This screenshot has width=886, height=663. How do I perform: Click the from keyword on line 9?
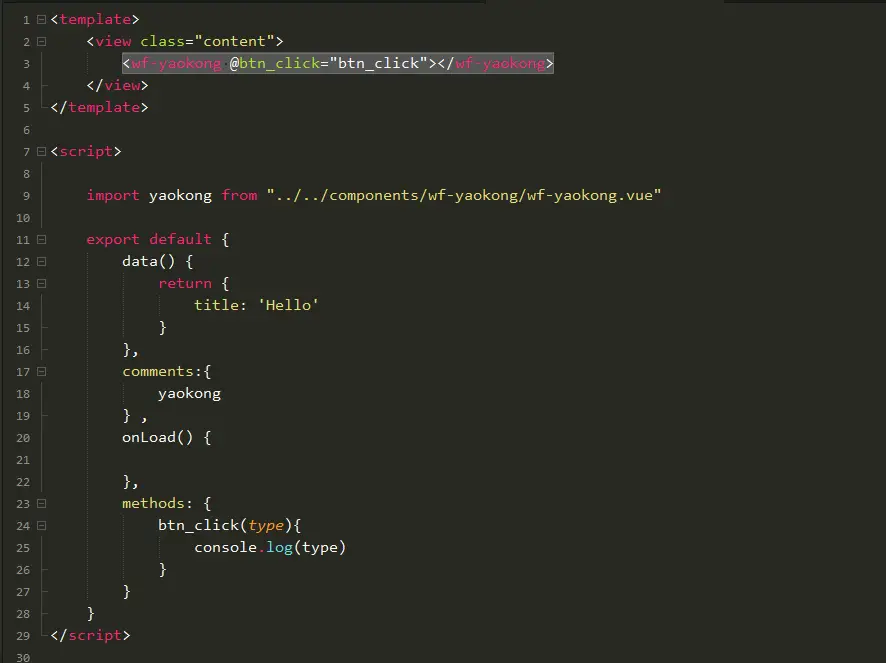click(239, 196)
